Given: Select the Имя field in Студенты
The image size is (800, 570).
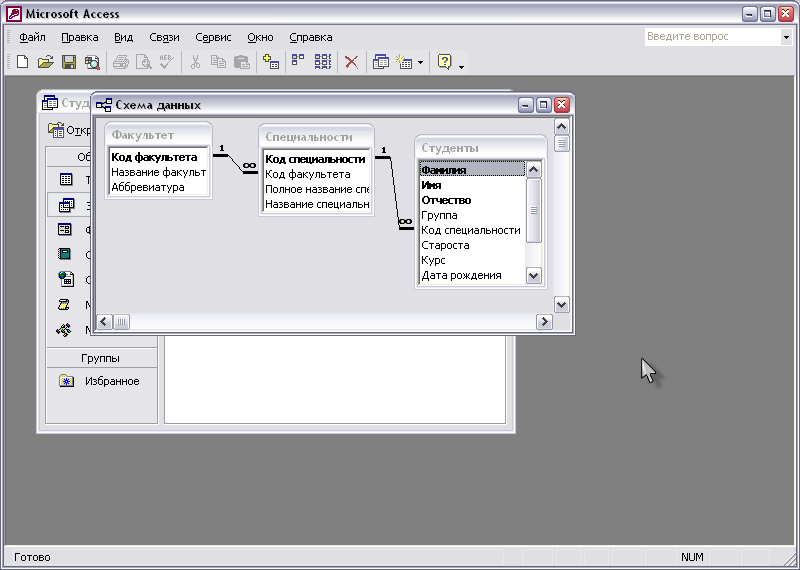Looking at the screenshot, I should tap(472, 185).
